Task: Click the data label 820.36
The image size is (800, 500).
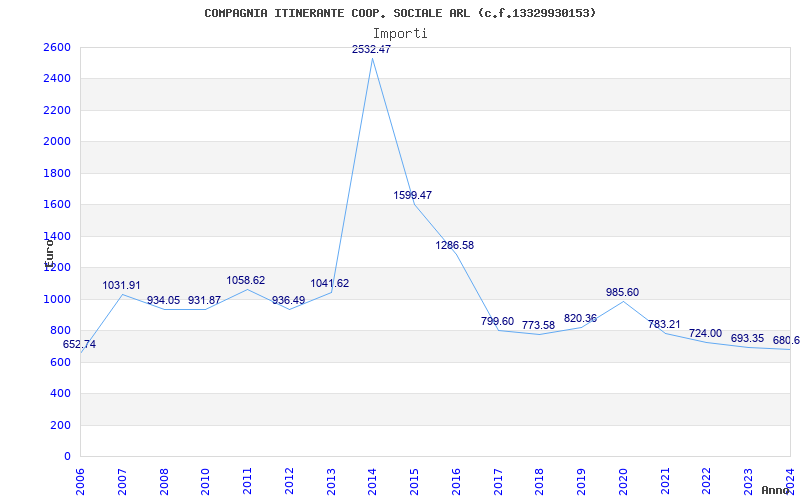Action: click(581, 319)
